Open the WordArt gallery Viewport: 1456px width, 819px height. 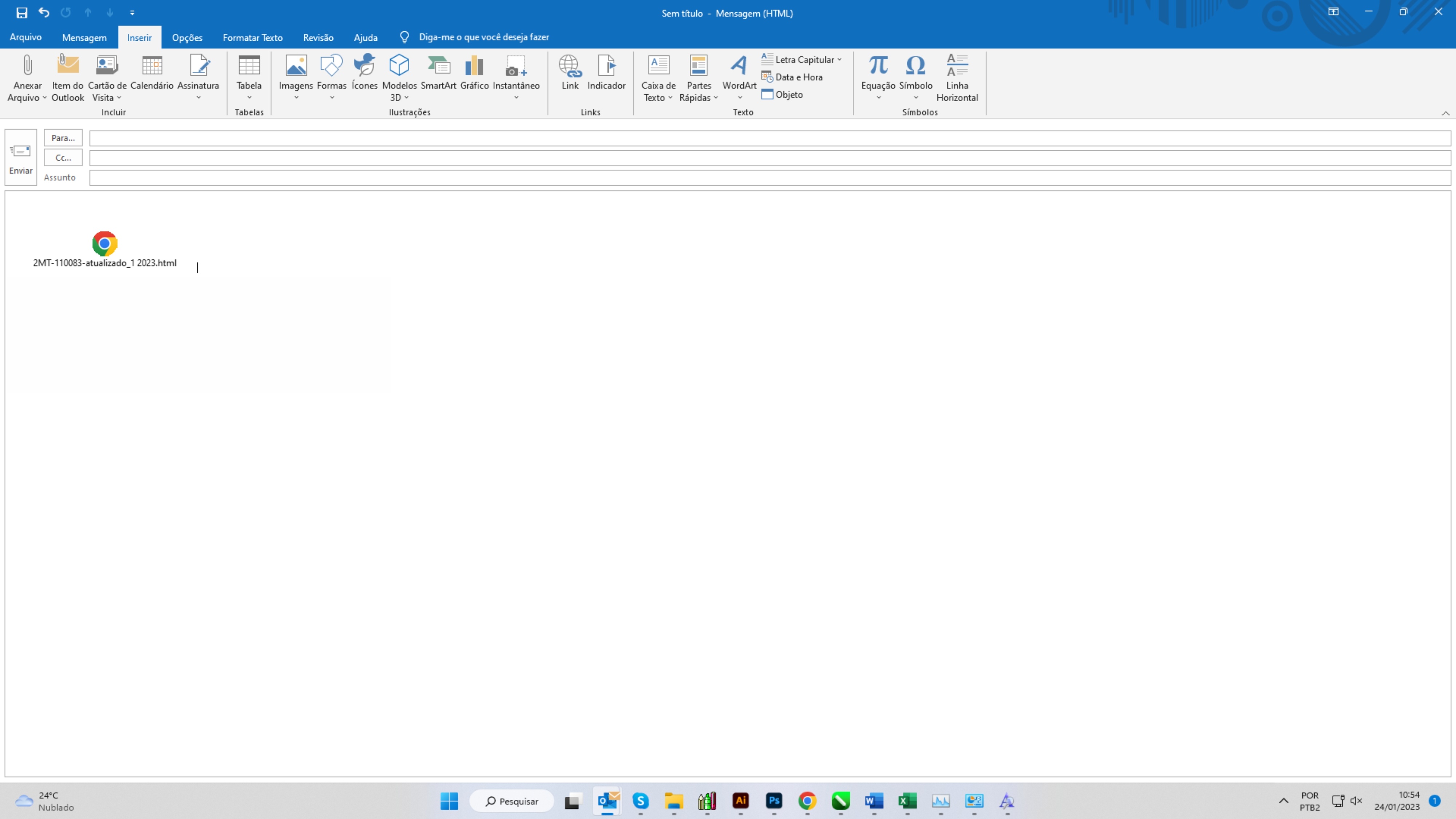[x=739, y=79]
